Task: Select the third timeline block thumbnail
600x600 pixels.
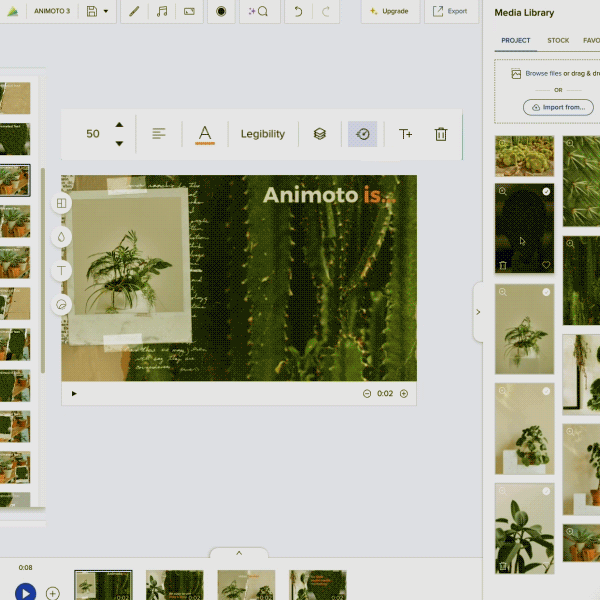Action: (246, 585)
